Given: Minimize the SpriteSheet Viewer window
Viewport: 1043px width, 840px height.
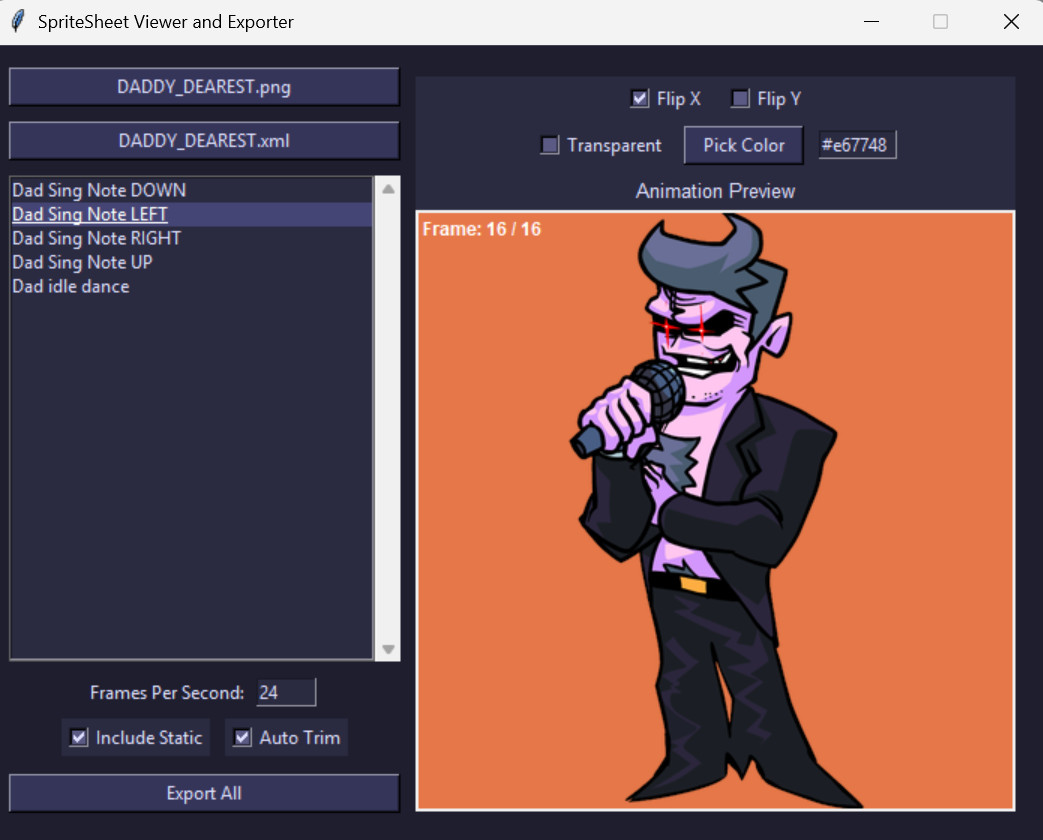Looking at the screenshot, I should [871, 21].
